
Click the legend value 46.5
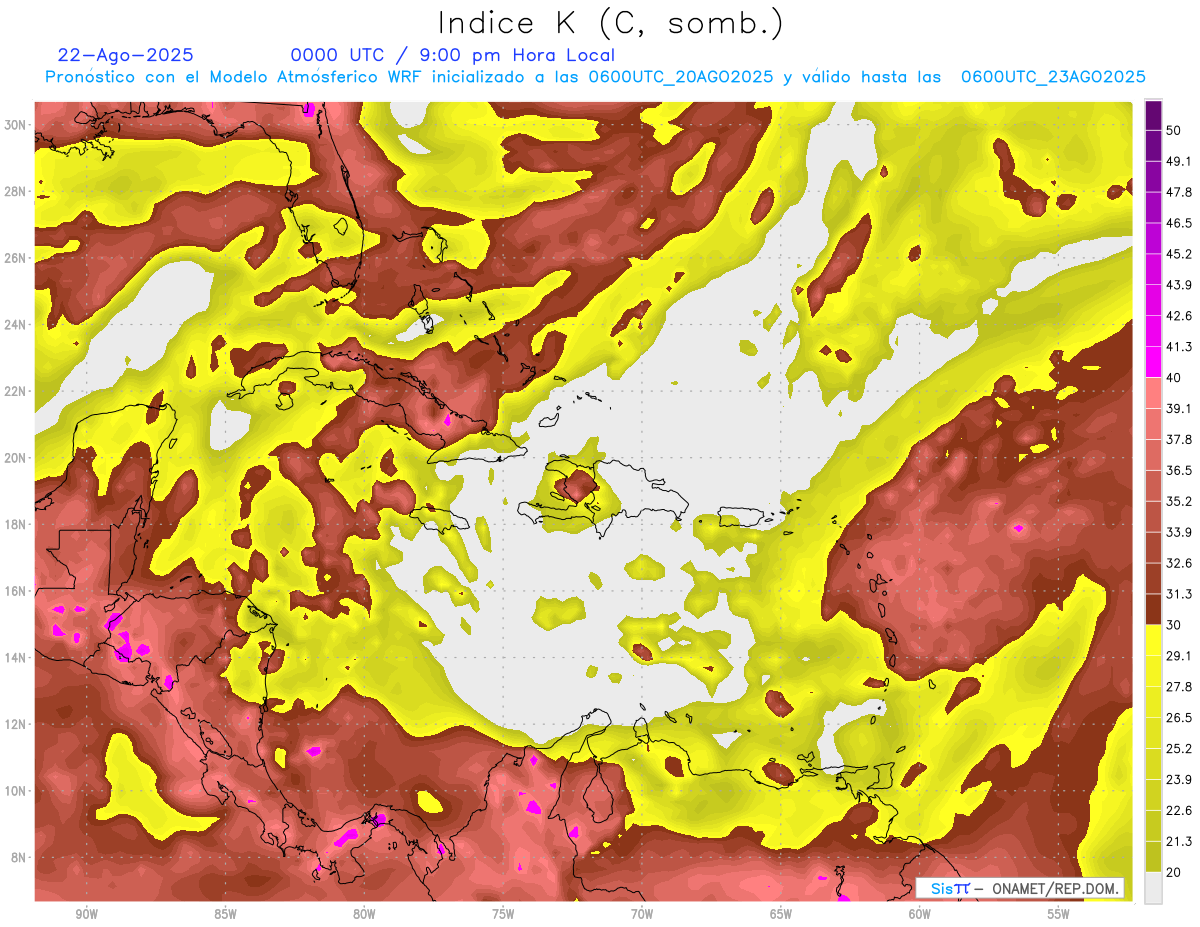click(1179, 223)
